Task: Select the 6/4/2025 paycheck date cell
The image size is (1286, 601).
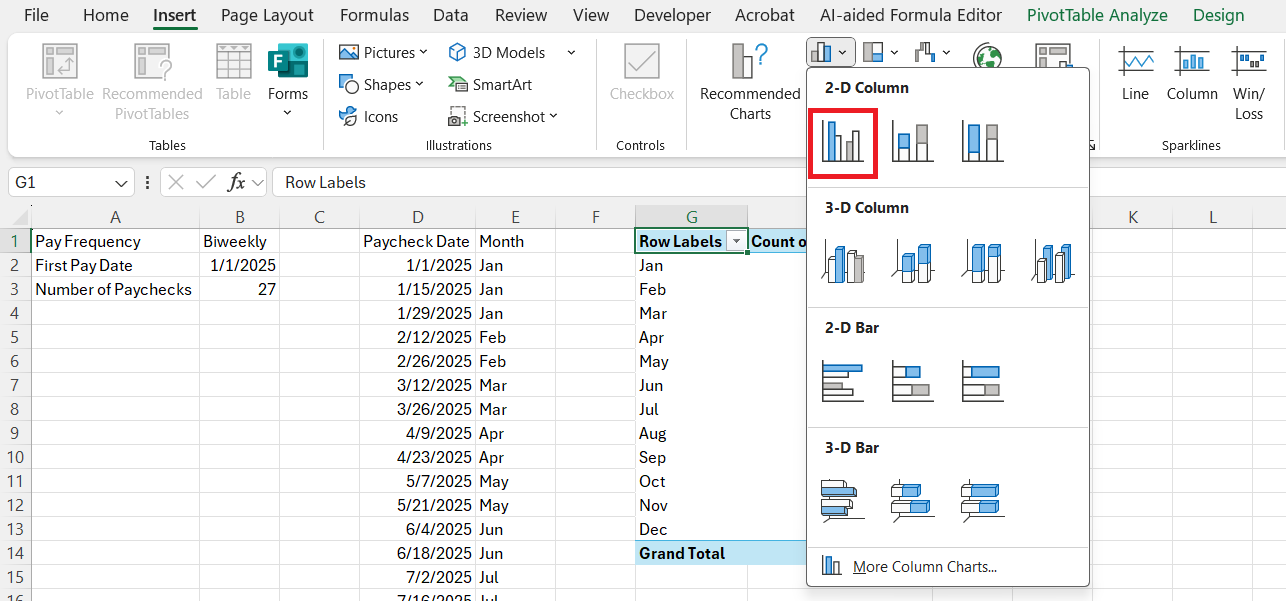Action: [x=417, y=529]
